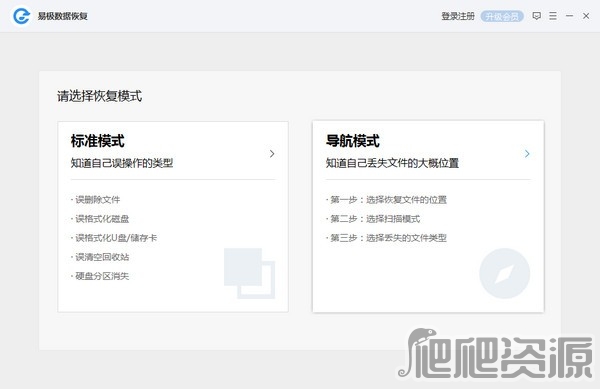The image size is (600, 389).
Task: Open the hamburger menu icon
Action: [x=553, y=16]
